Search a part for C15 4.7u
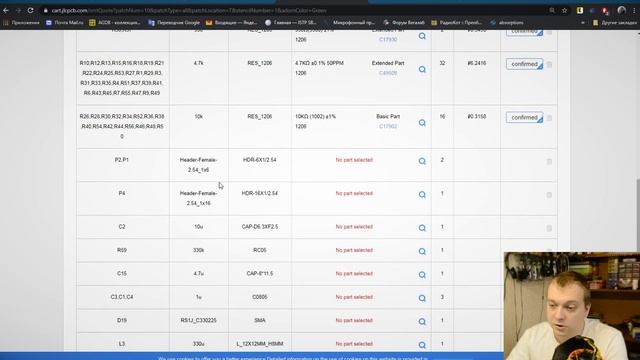The image size is (640, 360). 422,275
